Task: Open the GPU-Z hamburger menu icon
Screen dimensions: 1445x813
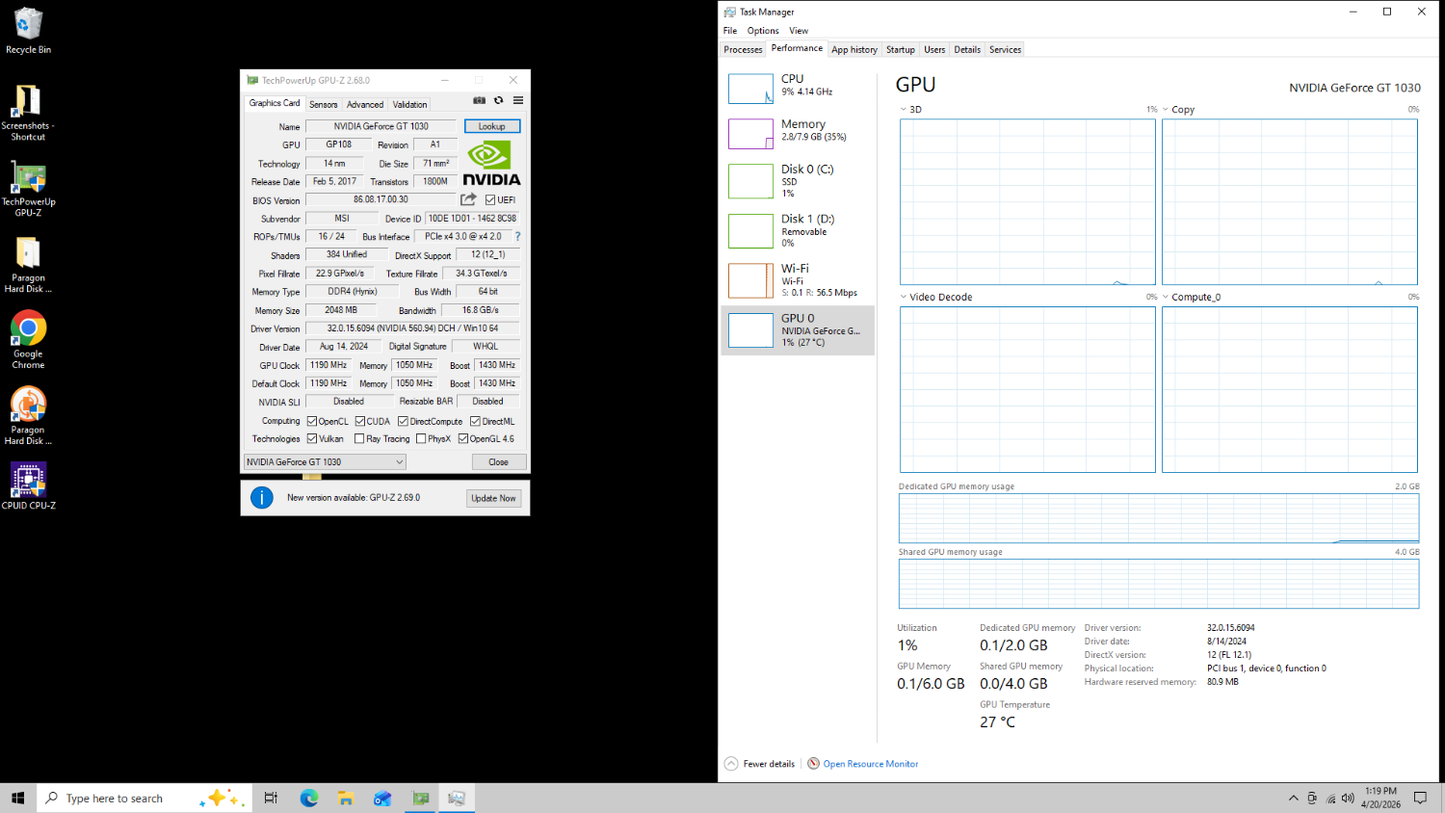Action: (x=518, y=101)
